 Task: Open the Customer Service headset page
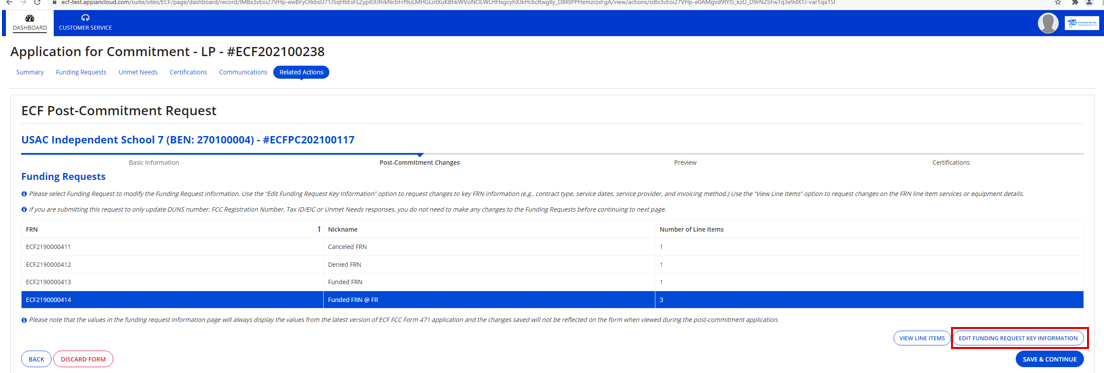(85, 23)
